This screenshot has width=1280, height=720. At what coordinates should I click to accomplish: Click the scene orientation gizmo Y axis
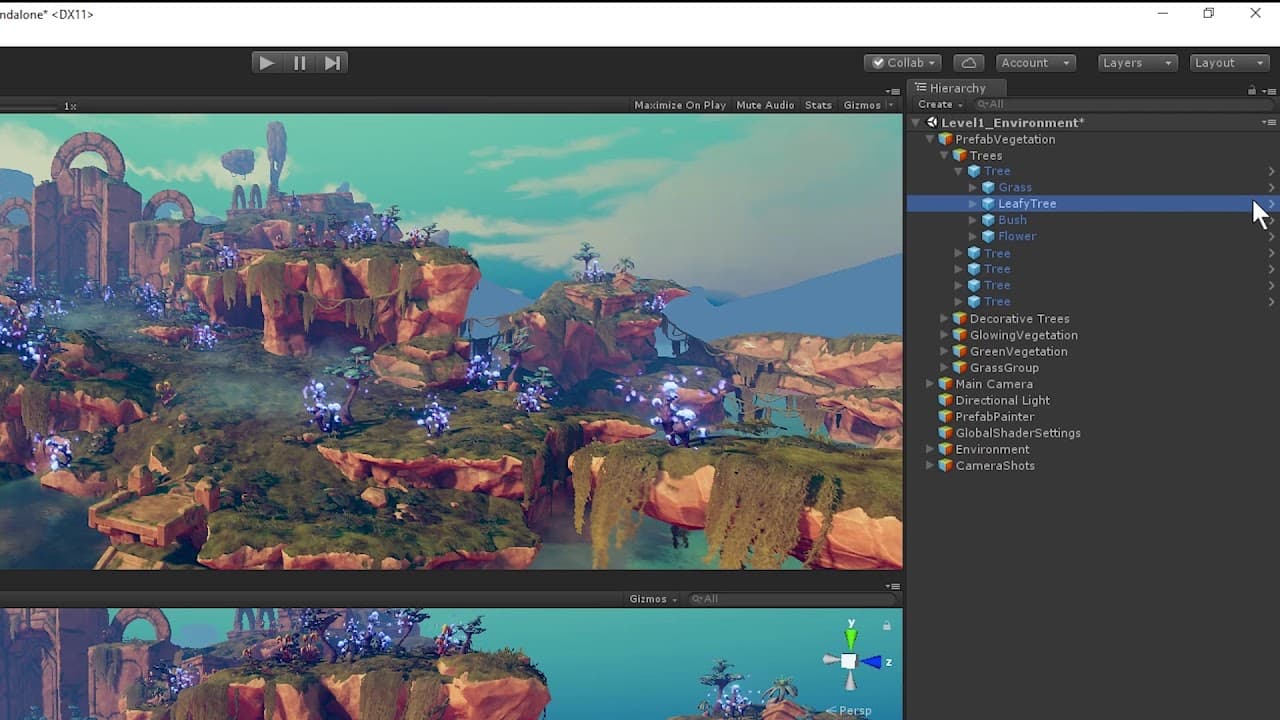(x=851, y=635)
